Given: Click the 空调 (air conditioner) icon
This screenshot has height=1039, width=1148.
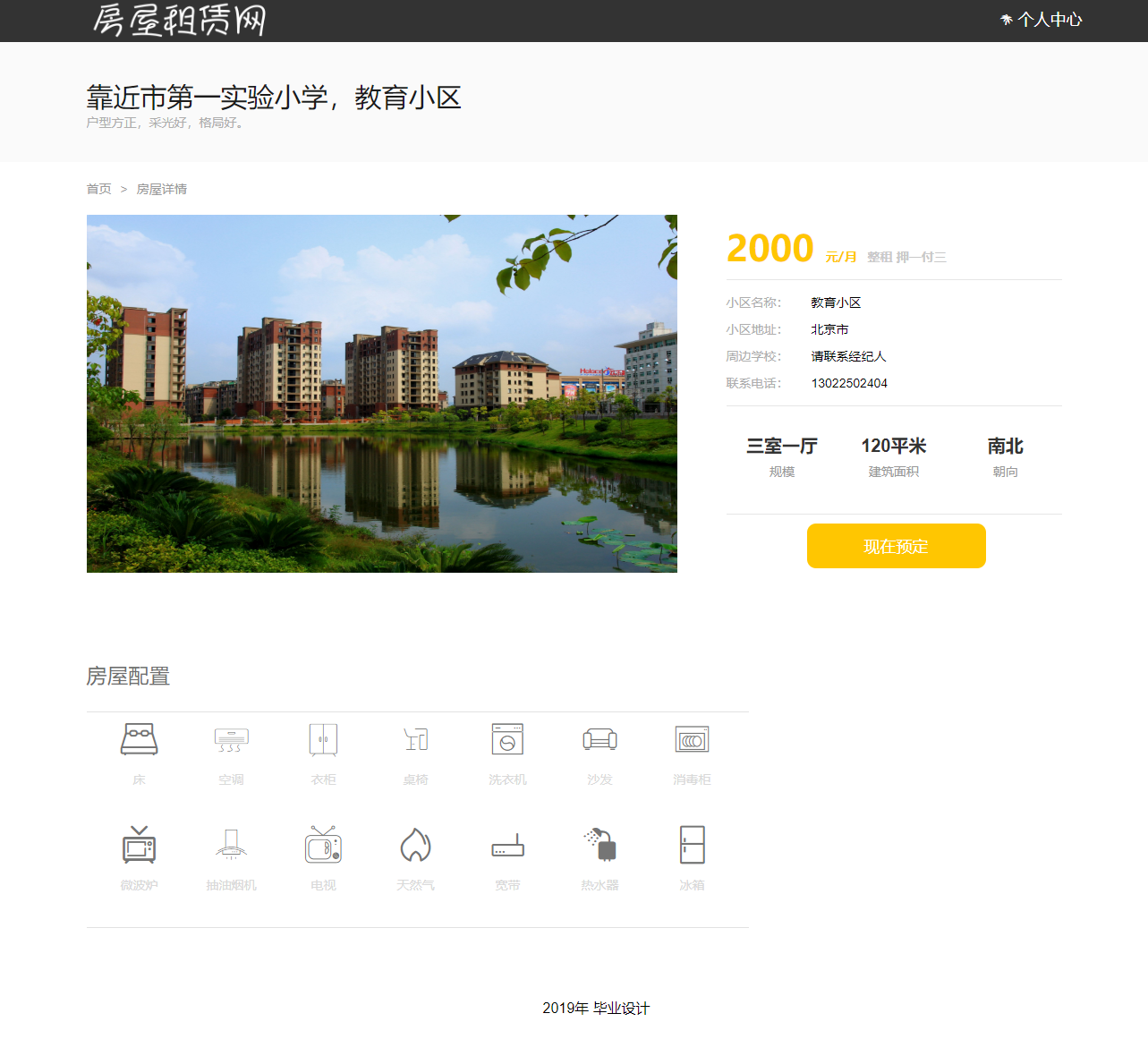Looking at the screenshot, I should click(231, 739).
